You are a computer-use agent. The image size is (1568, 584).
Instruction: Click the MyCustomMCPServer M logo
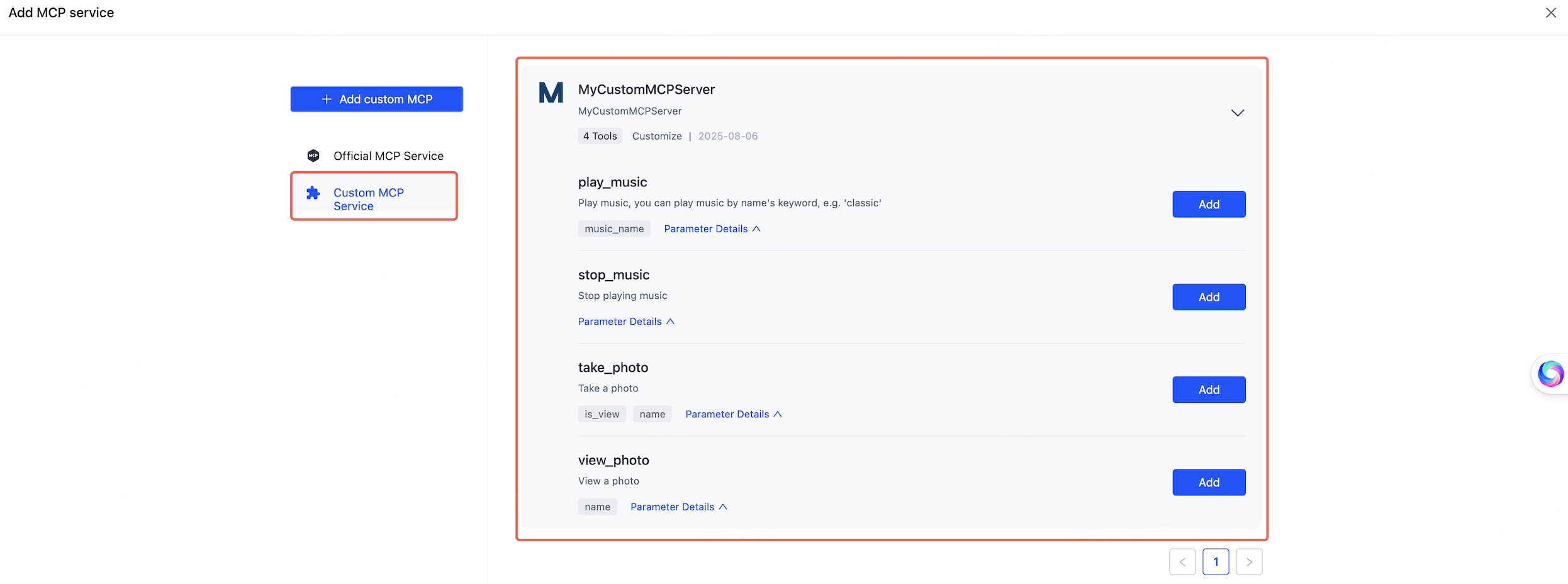(x=551, y=93)
